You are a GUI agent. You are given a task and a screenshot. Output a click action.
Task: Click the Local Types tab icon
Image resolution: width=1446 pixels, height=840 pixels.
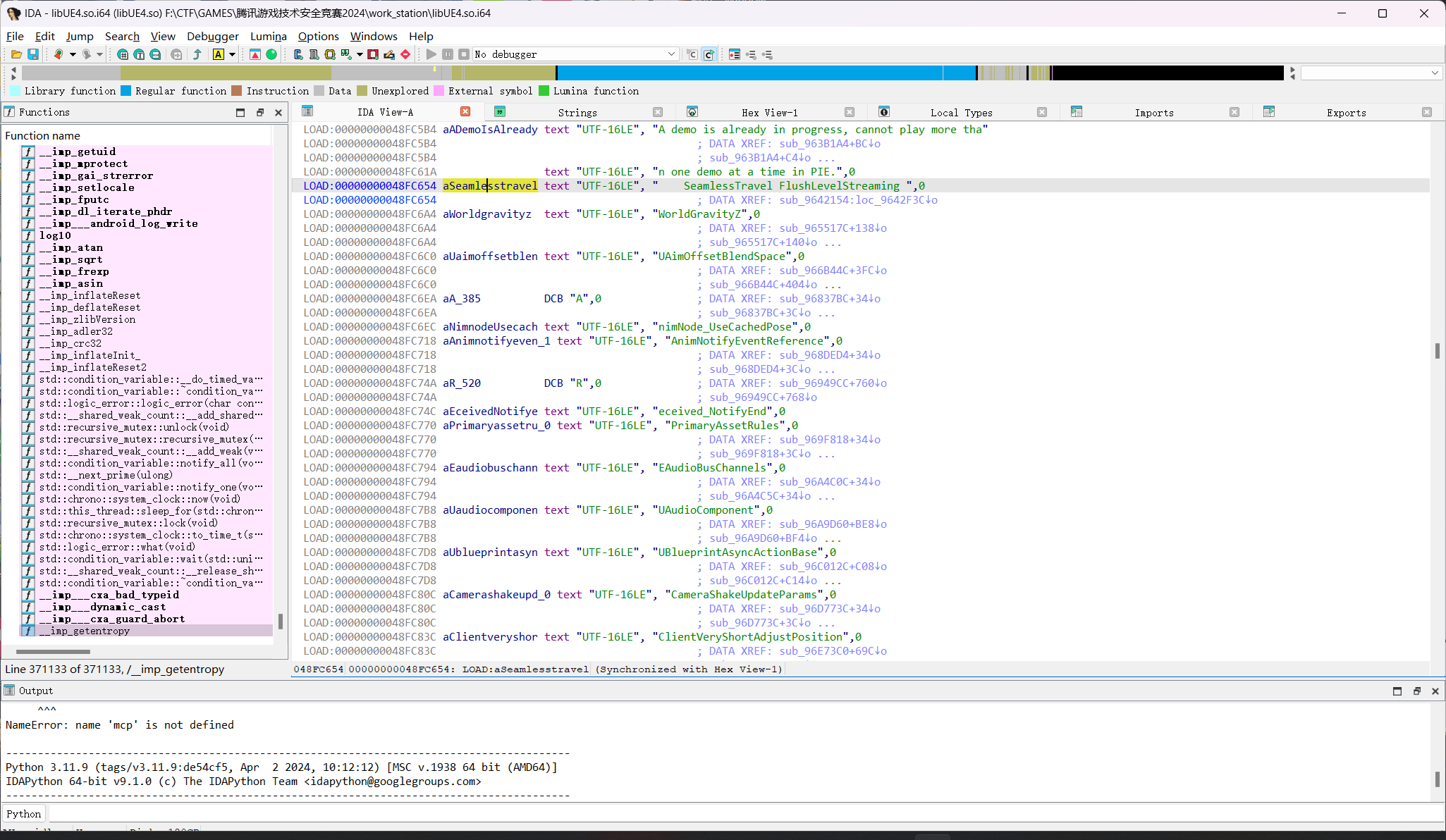(884, 111)
